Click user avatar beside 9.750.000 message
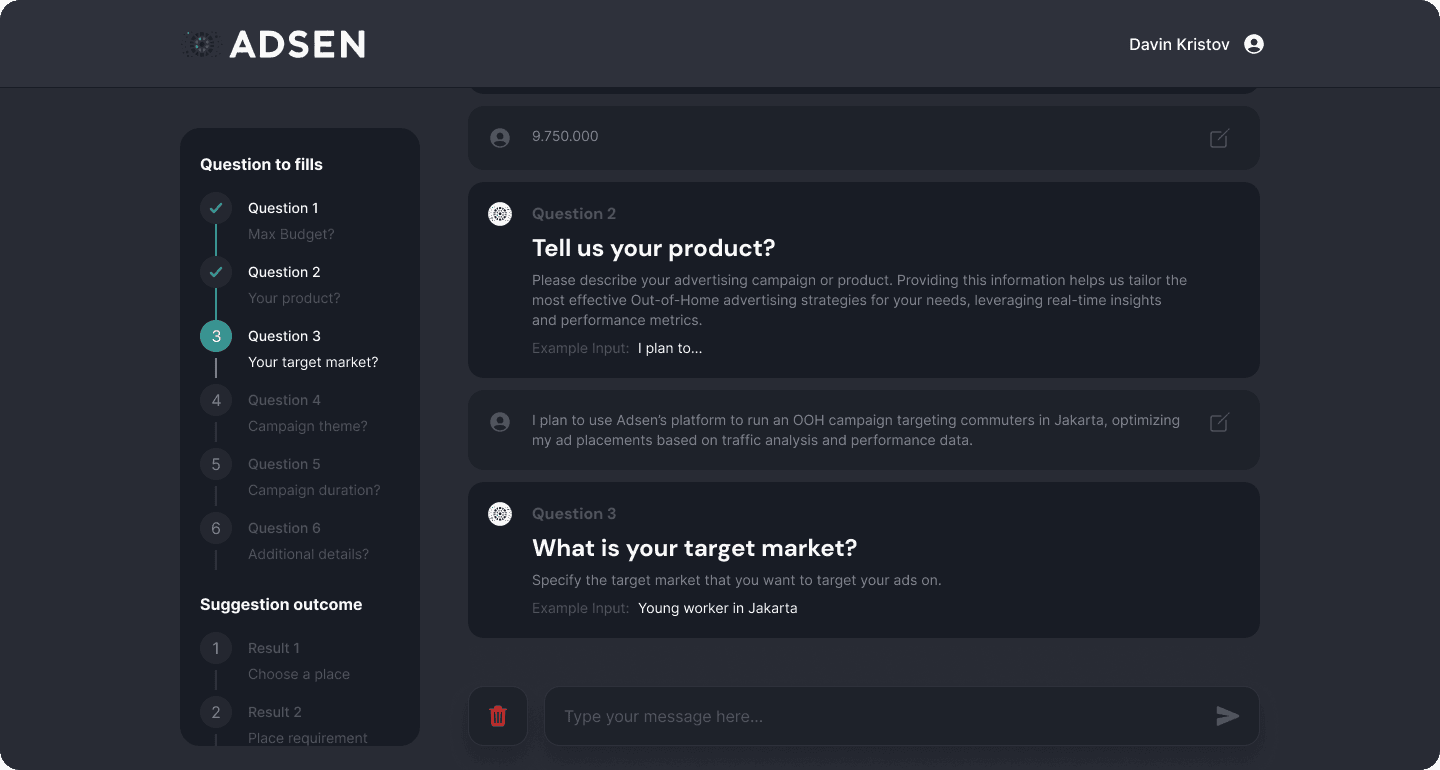 coord(500,138)
